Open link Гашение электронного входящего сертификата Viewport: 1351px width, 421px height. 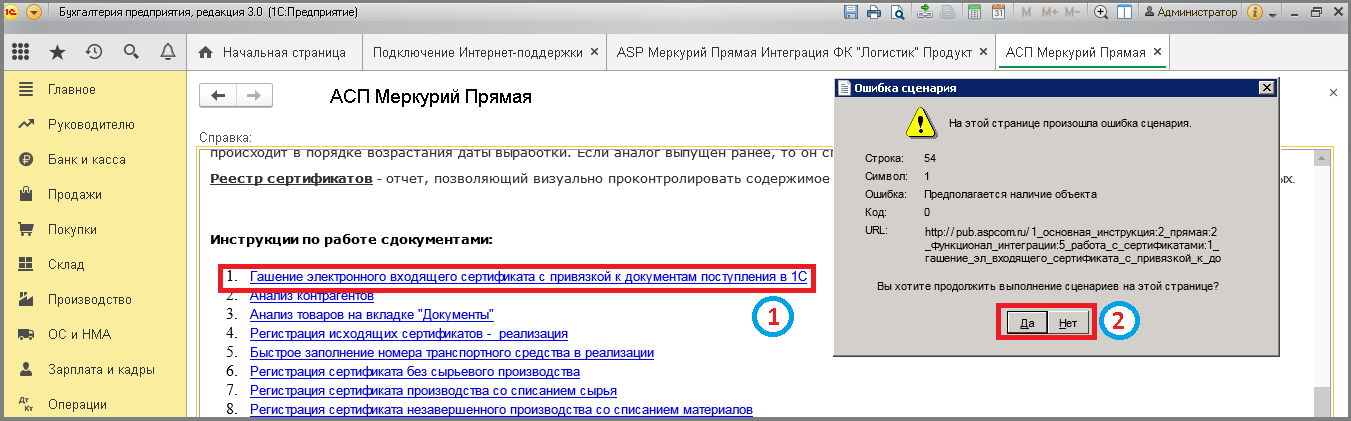point(528,276)
